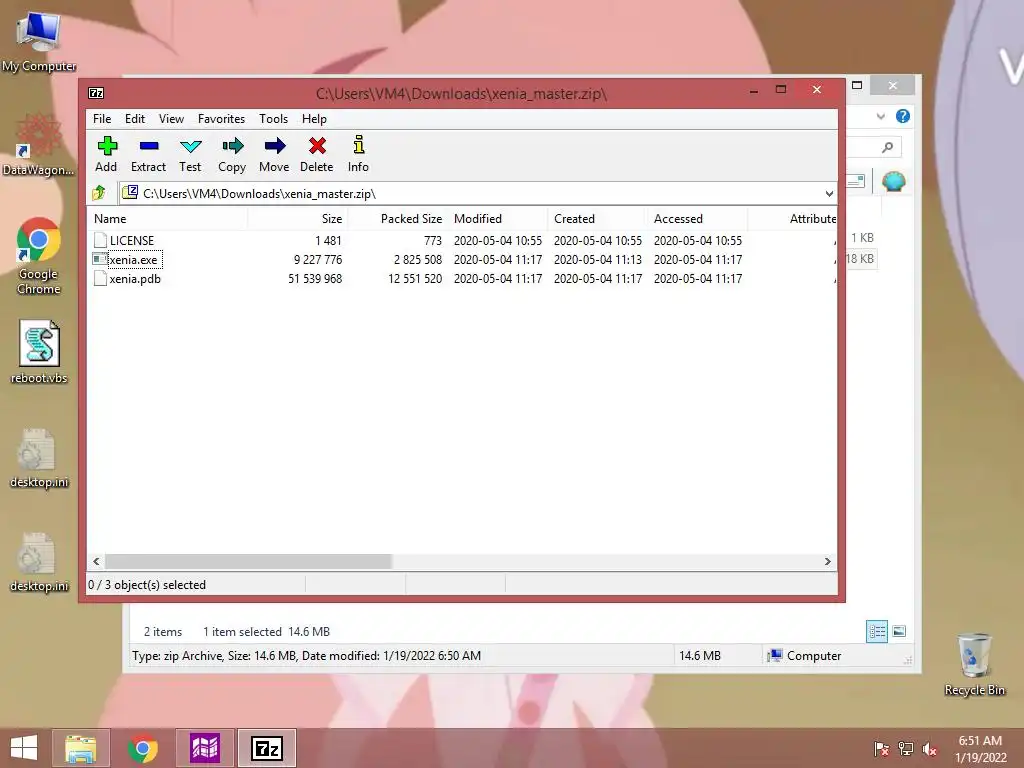Screen dimensions: 1024x768
Task: Click the Copy toolbar icon
Action: pos(232,146)
